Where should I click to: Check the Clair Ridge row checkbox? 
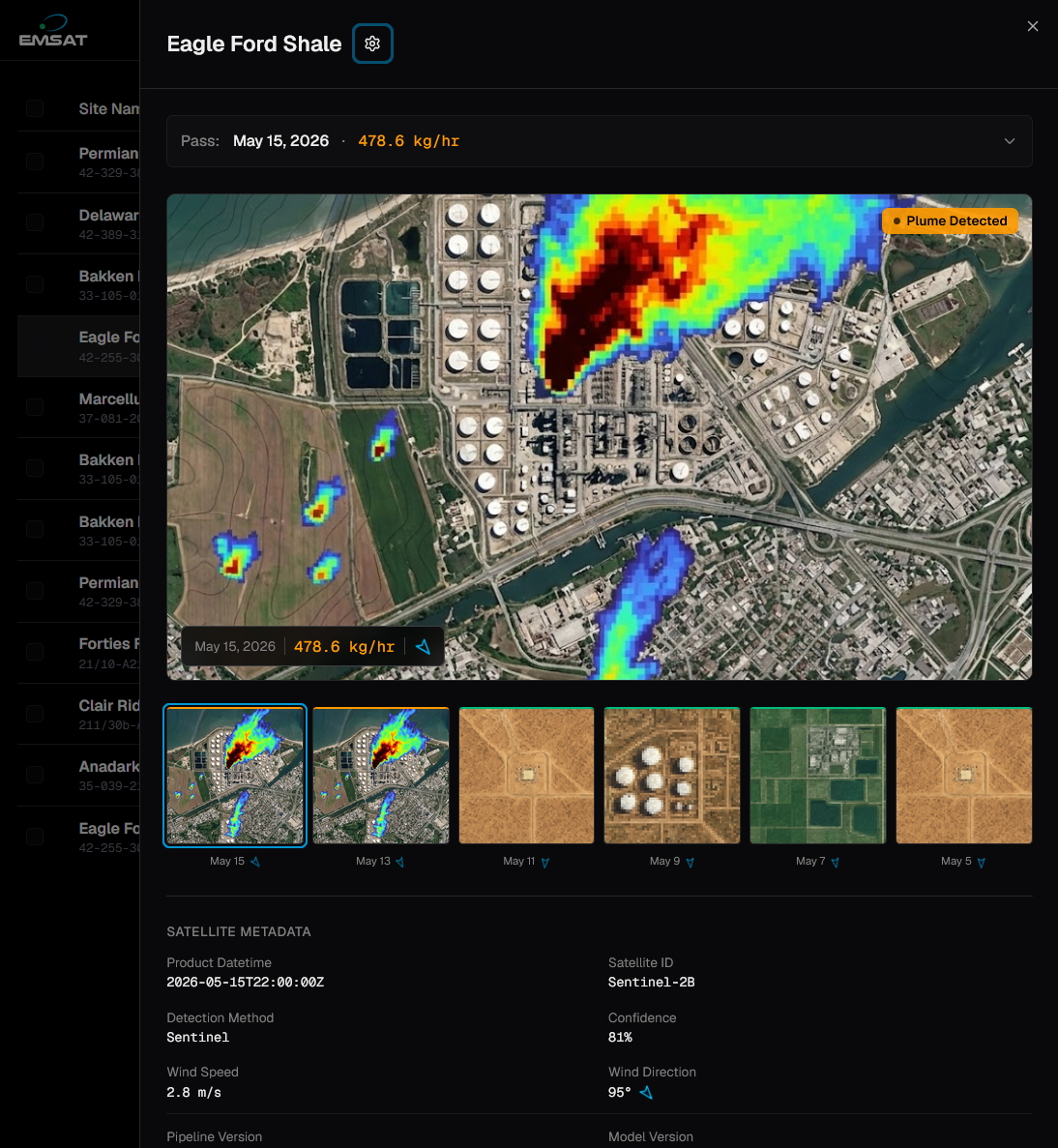click(x=35, y=714)
